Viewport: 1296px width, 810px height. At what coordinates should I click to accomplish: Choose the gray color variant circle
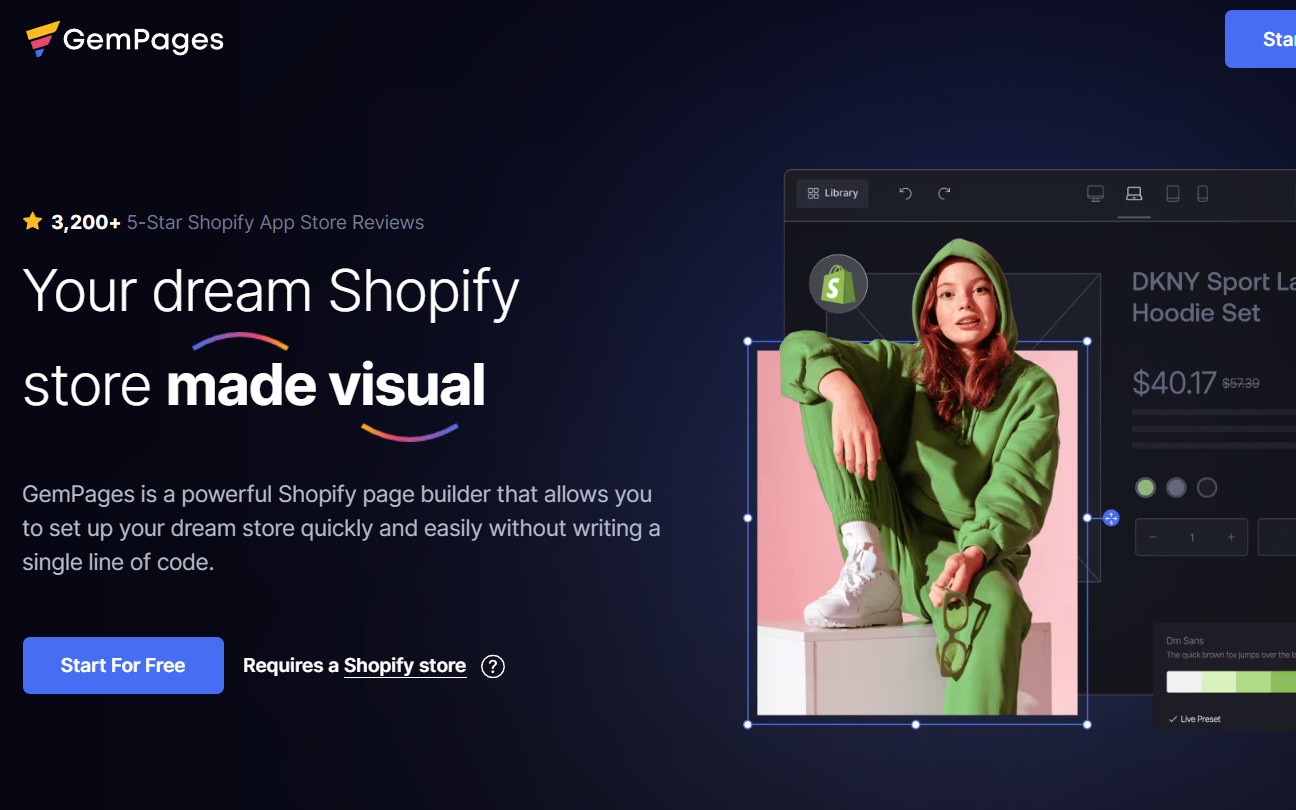coord(1176,487)
